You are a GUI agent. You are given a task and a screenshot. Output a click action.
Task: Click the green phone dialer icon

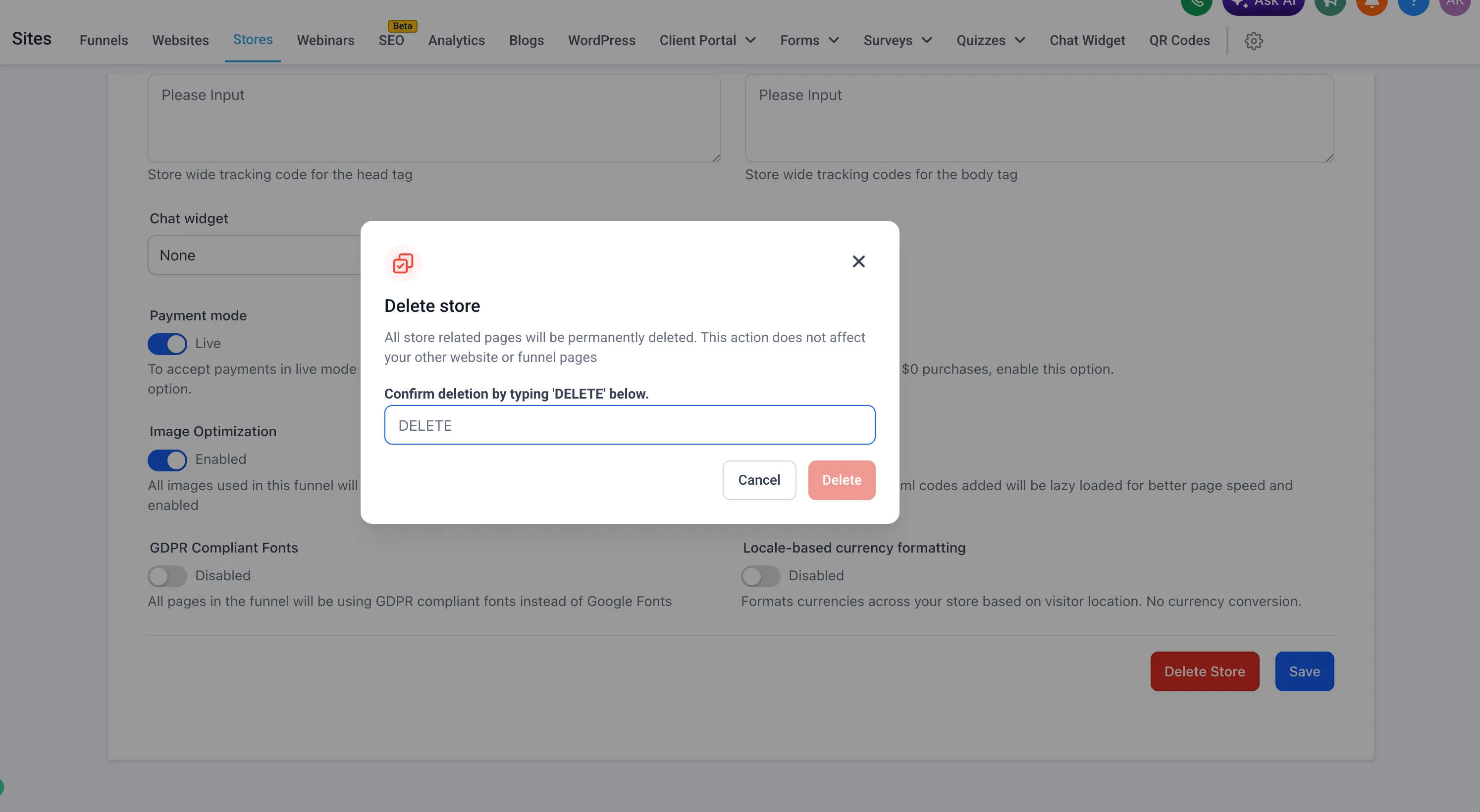click(x=1196, y=4)
